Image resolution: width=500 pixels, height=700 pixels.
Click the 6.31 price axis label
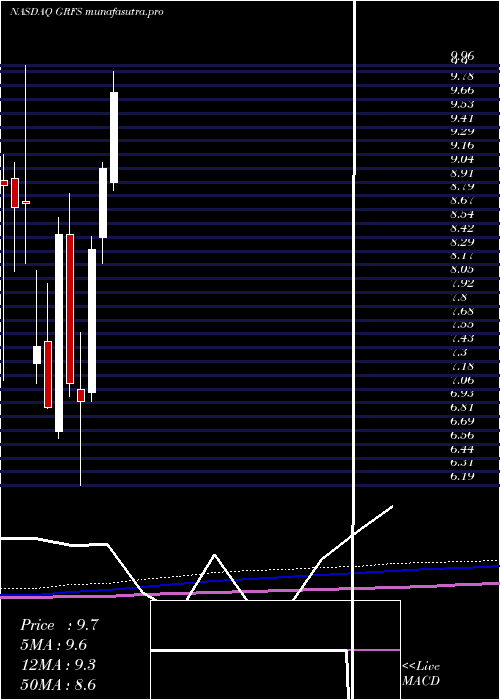pyautogui.click(x=462, y=462)
